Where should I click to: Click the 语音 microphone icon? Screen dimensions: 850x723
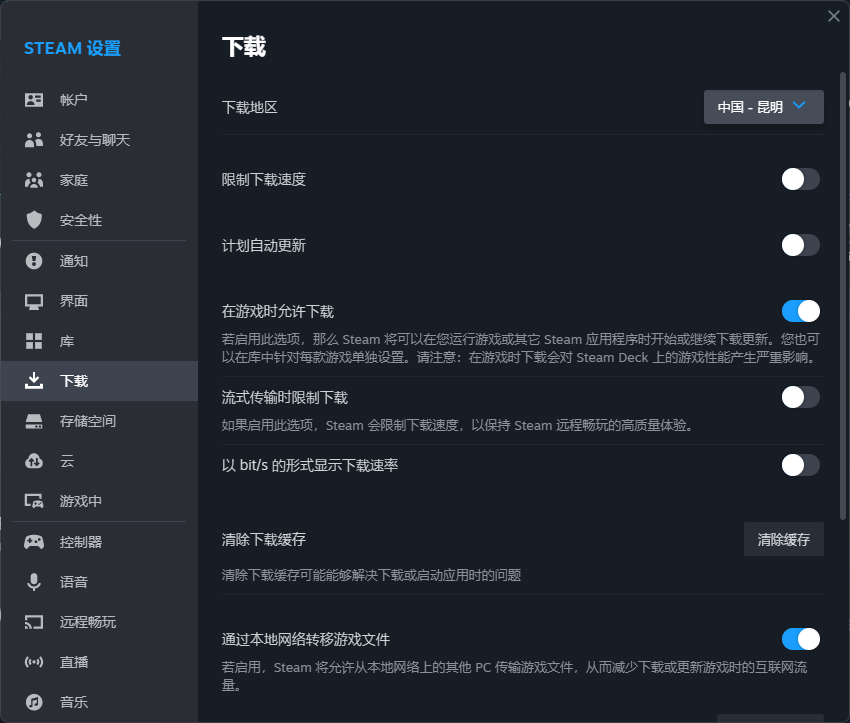tap(34, 582)
